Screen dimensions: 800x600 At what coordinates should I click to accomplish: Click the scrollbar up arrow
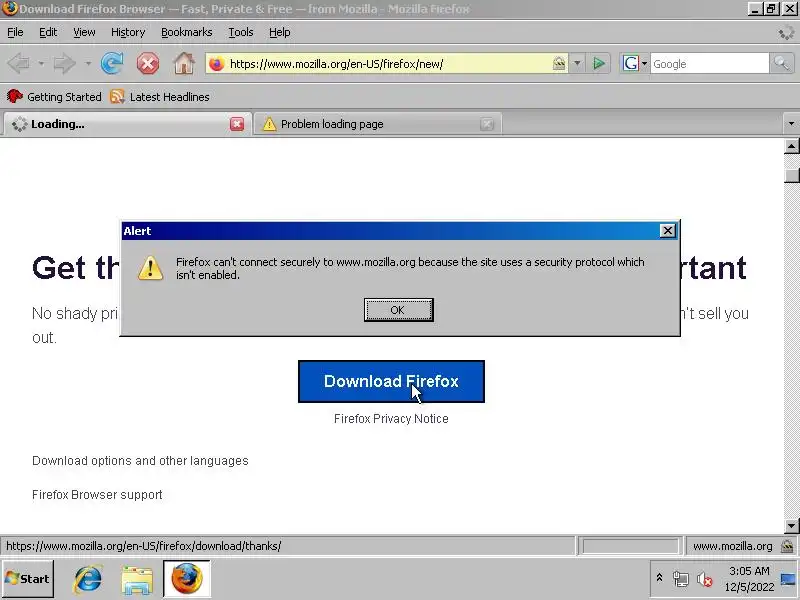click(x=791, y=146)
